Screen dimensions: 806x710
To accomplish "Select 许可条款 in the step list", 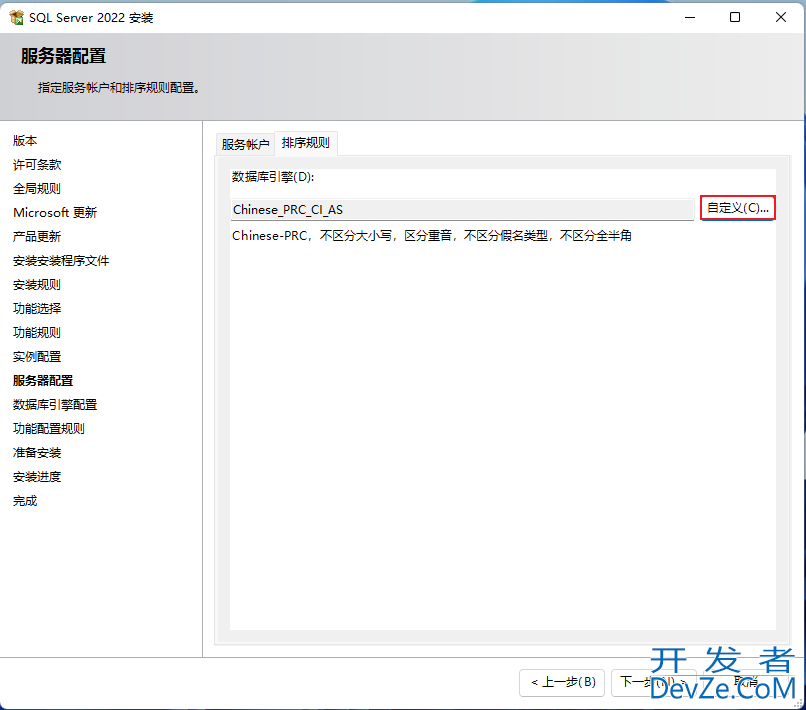I will 37,165.
